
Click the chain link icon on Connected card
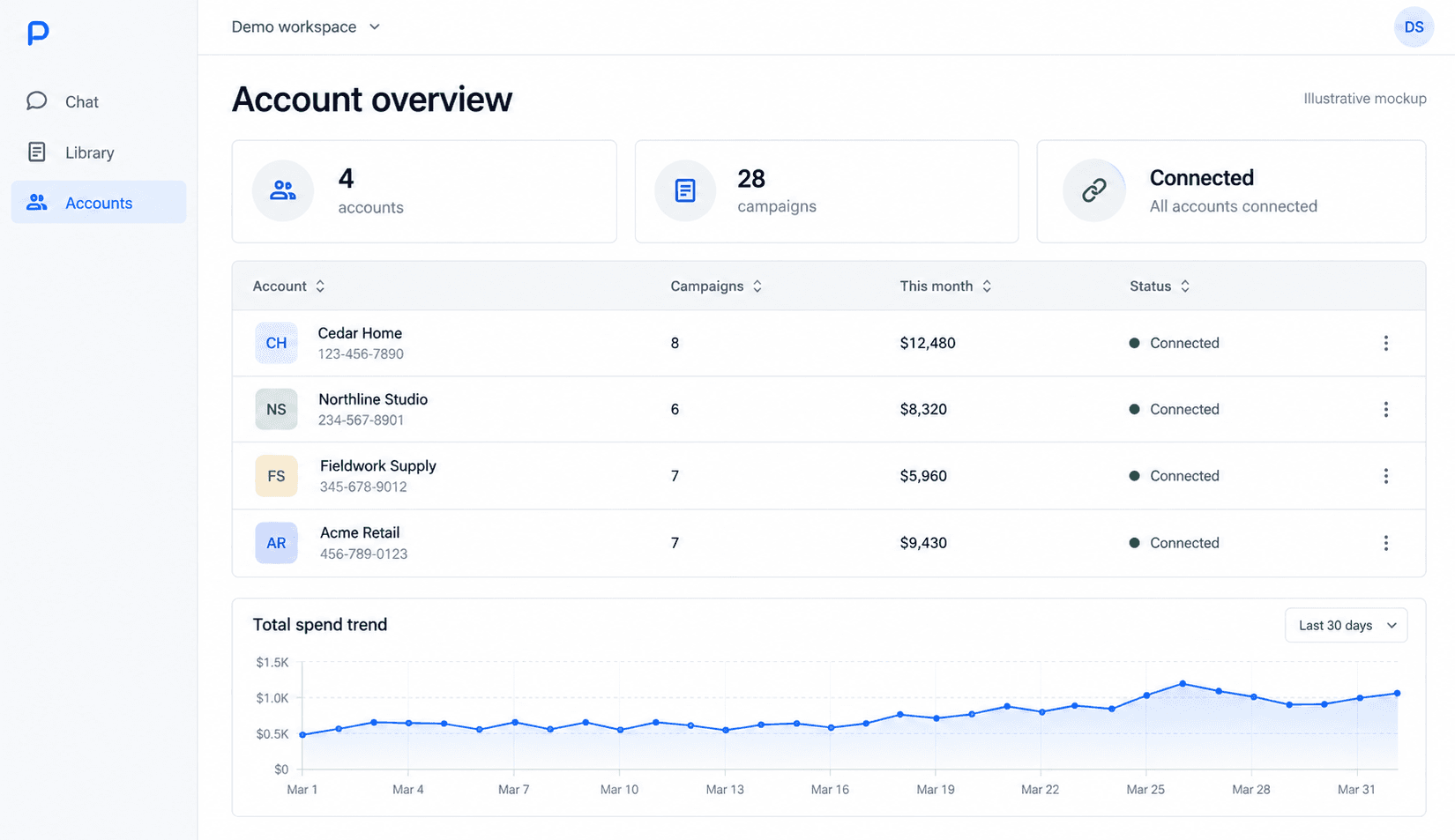pyautogui.click(x=1094, y=190)
